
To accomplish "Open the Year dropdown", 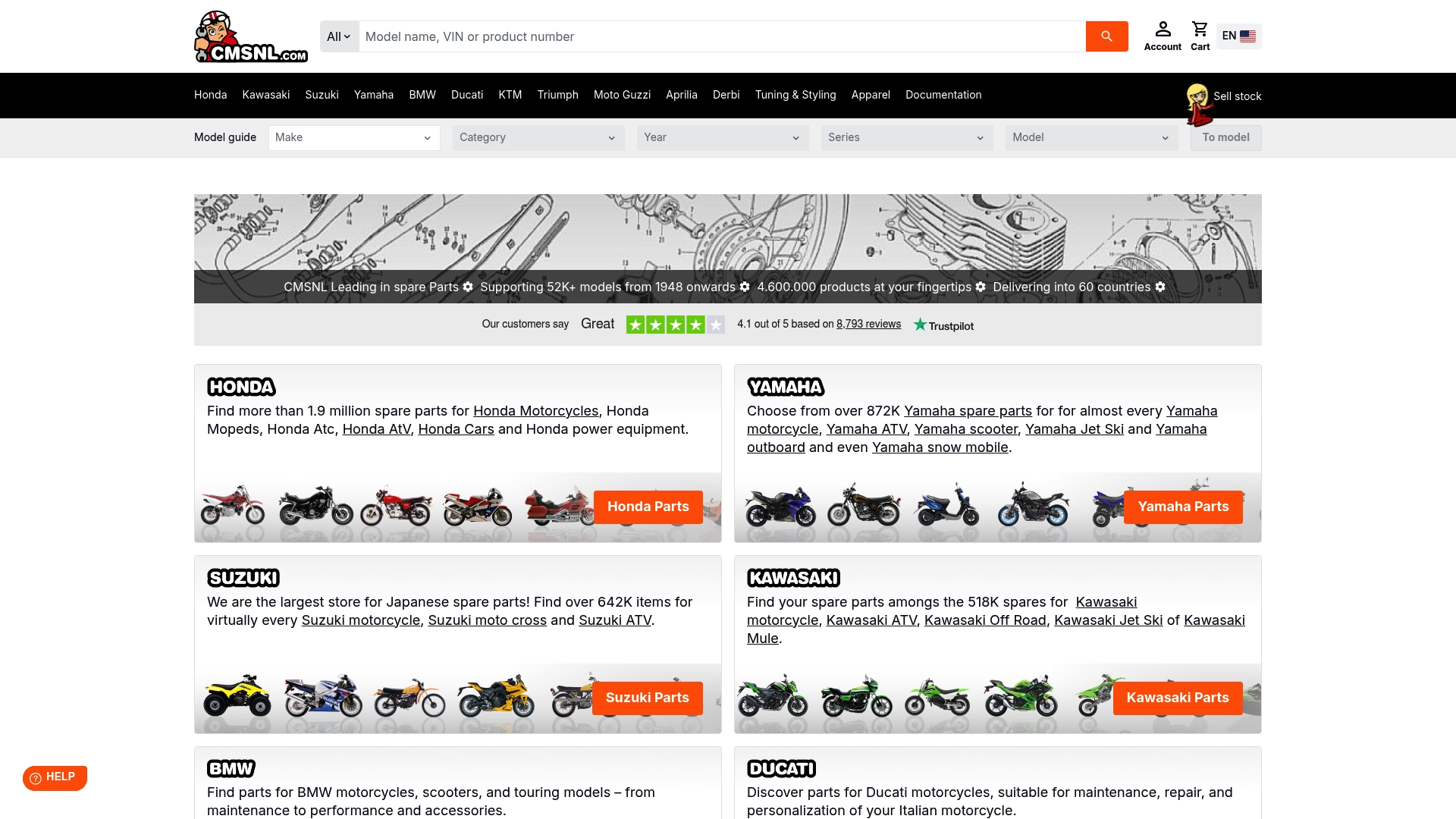I will pyautogui.click(x=723, y=137).
